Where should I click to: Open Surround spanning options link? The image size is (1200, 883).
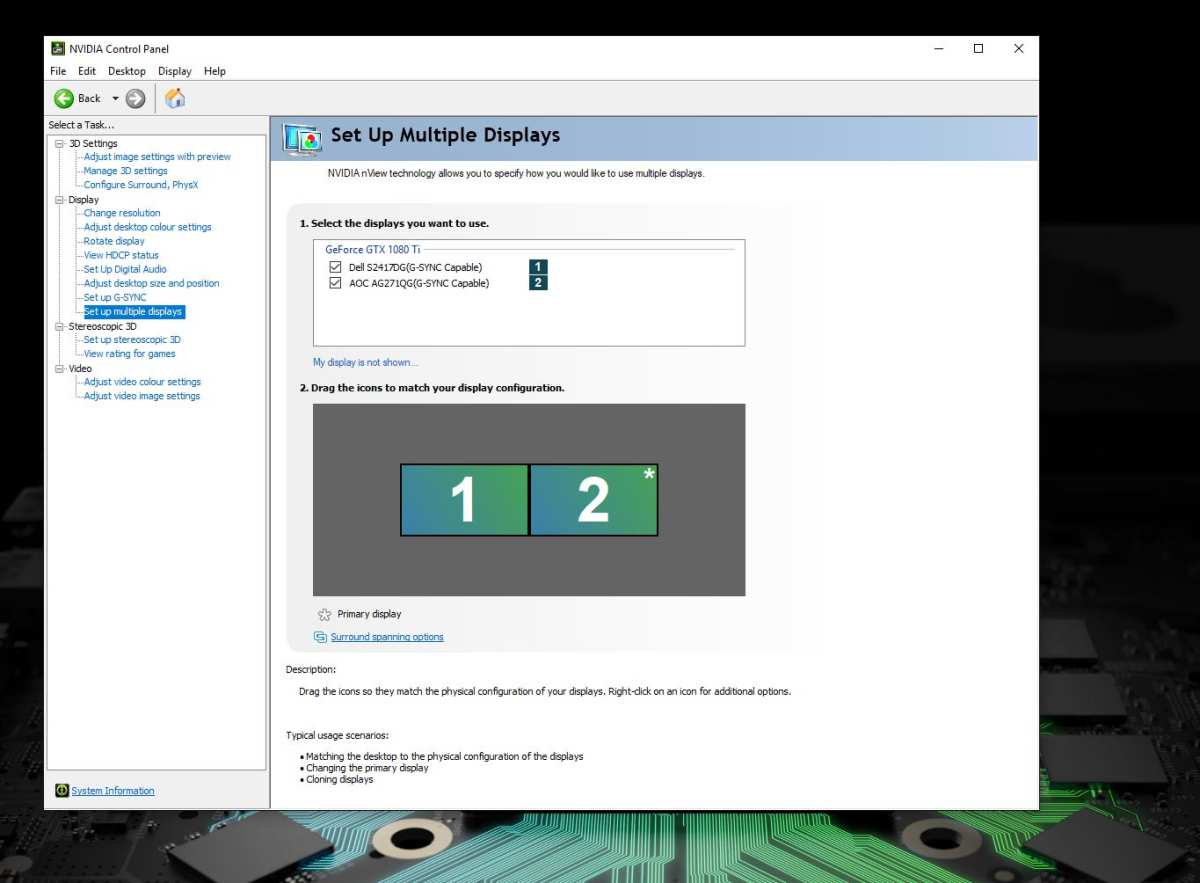[x=387, y=637]
